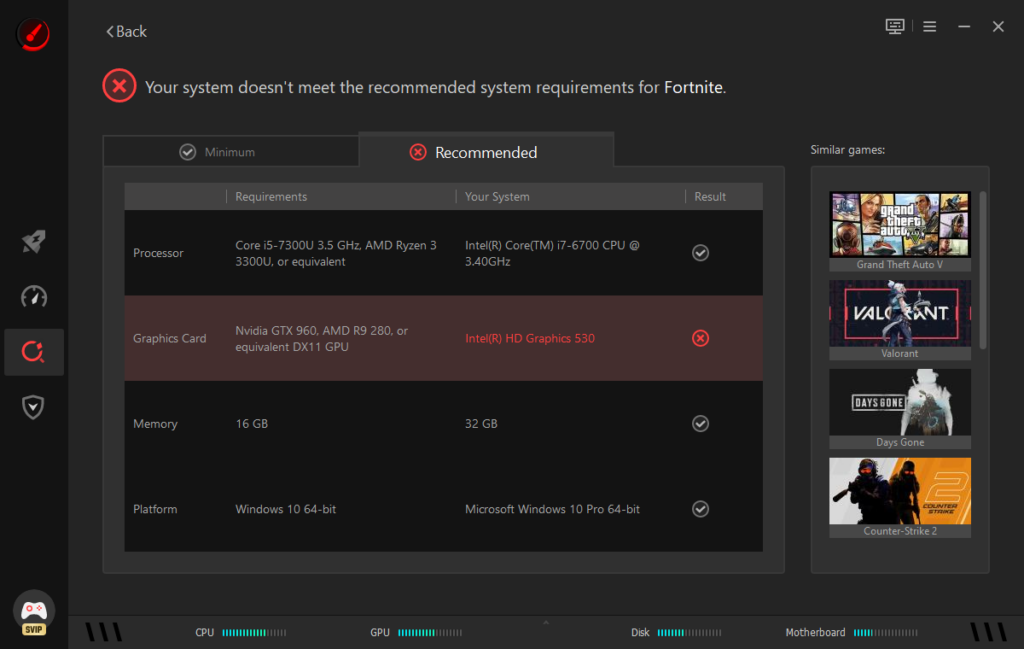Viewport: 1024px width, 649px height.
Task: Expand the bottom status bar arrow
Action: click(x=546, y=623)
